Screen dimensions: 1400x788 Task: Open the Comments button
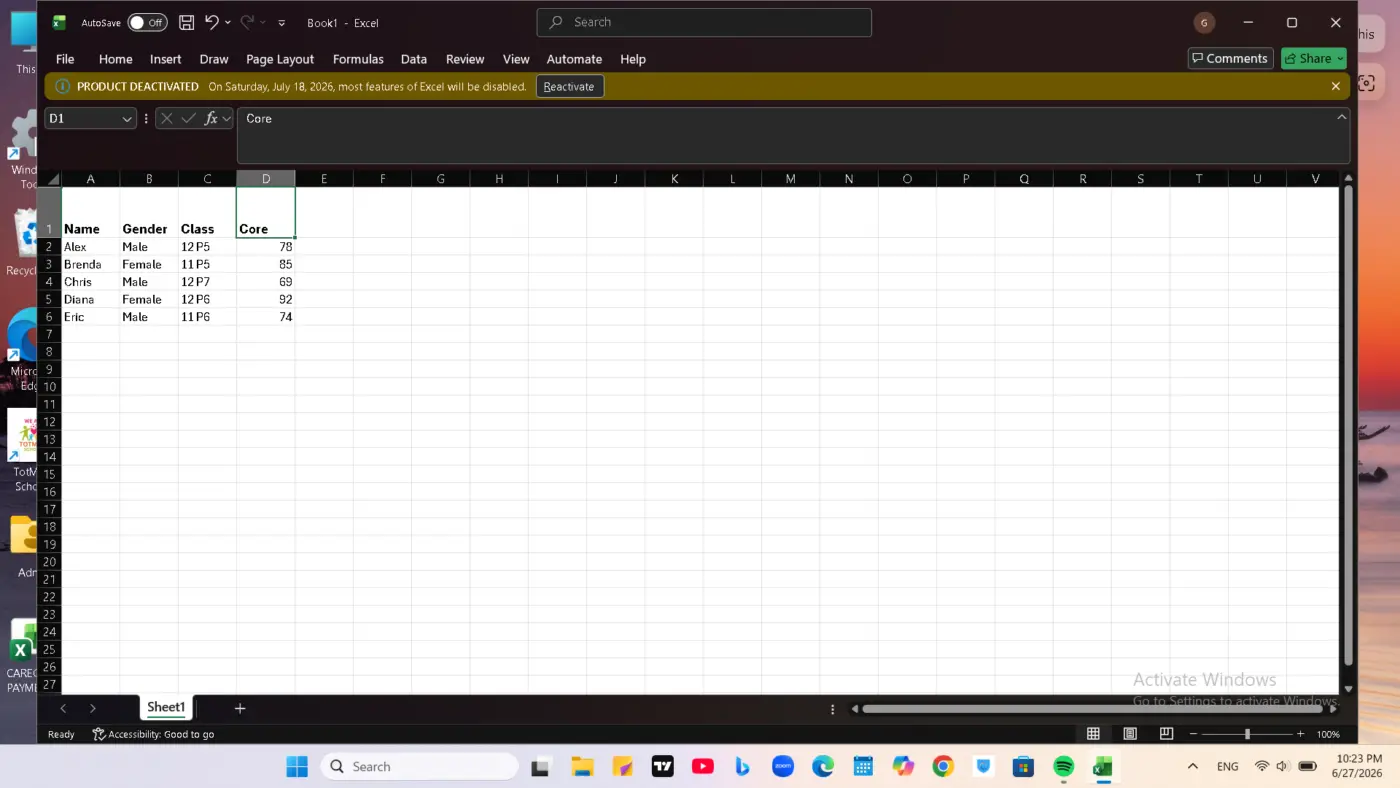pos(1230,58)
